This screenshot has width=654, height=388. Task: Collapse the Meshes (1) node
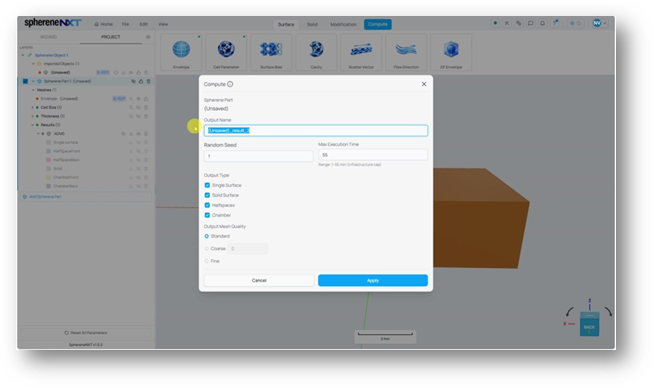pos(33,90)
